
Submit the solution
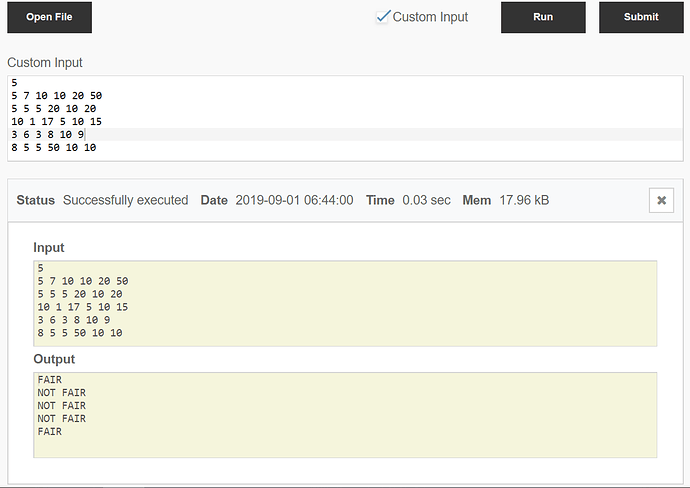point(641,17)
